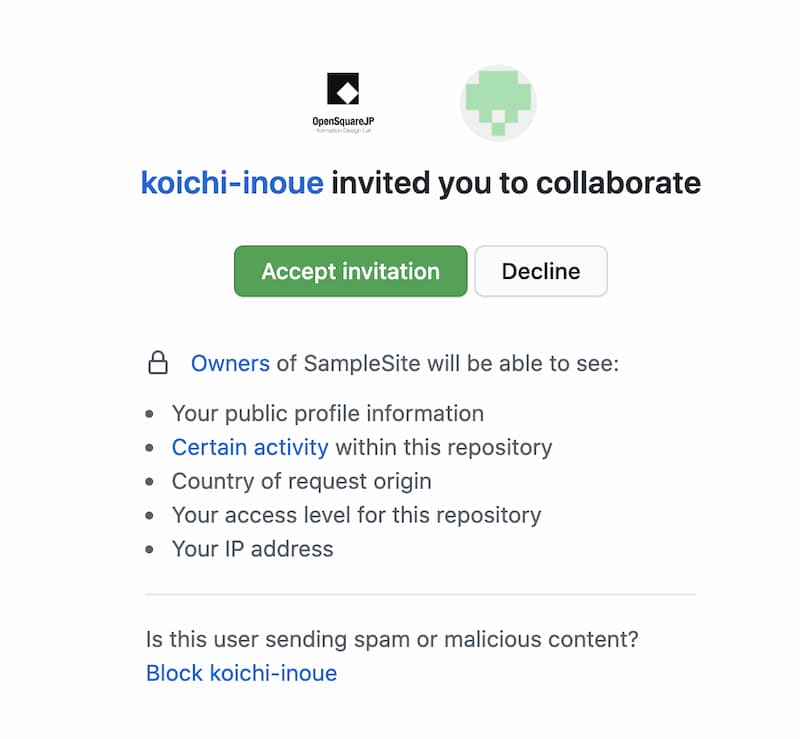Block koichi-inoue via the bottom link

point(241,673)
